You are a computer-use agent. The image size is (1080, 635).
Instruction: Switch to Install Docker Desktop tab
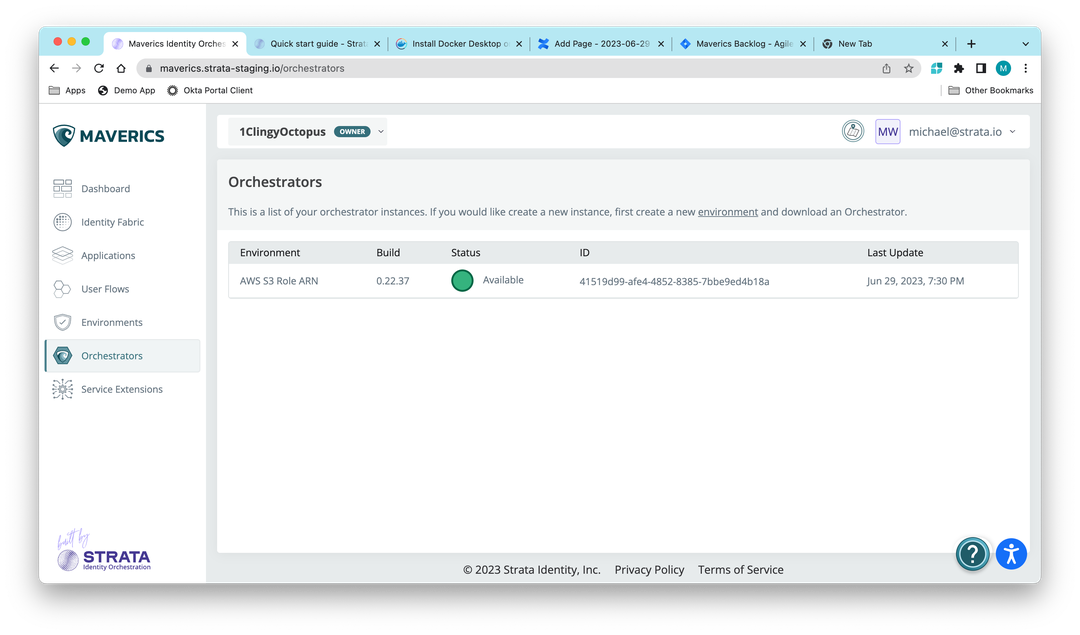[459, 43]
